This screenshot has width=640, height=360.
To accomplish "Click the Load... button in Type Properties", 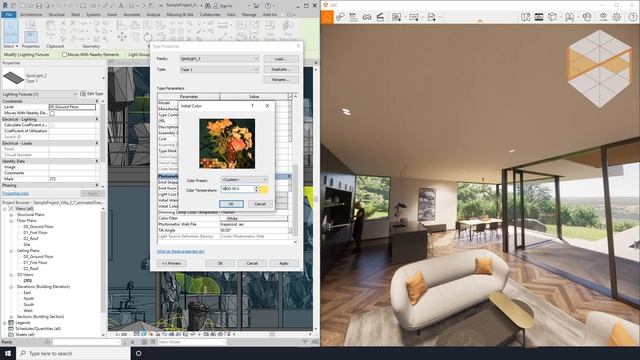I will tap(280, 59).
